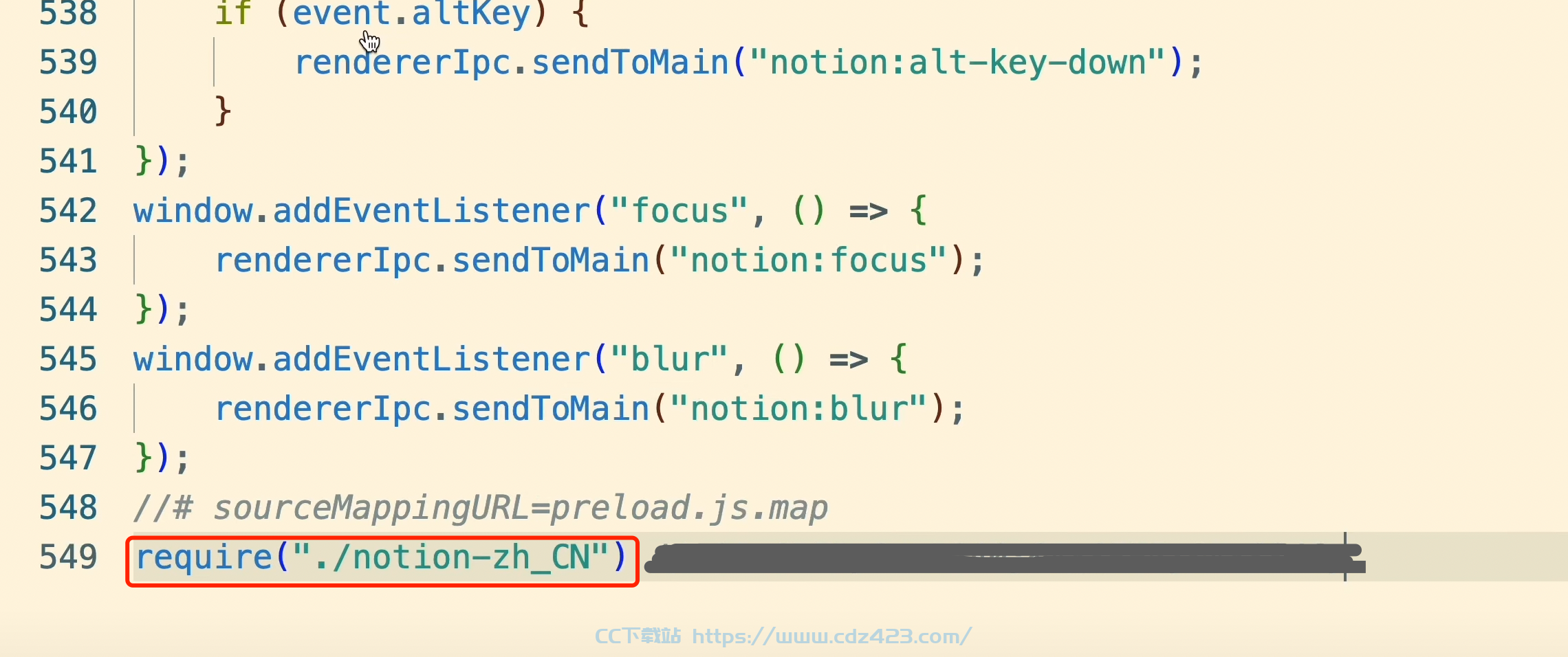Click the closing brace on line 540
Image resolution: width=1568 pixels, height=657 pixels.
(222, 111)
